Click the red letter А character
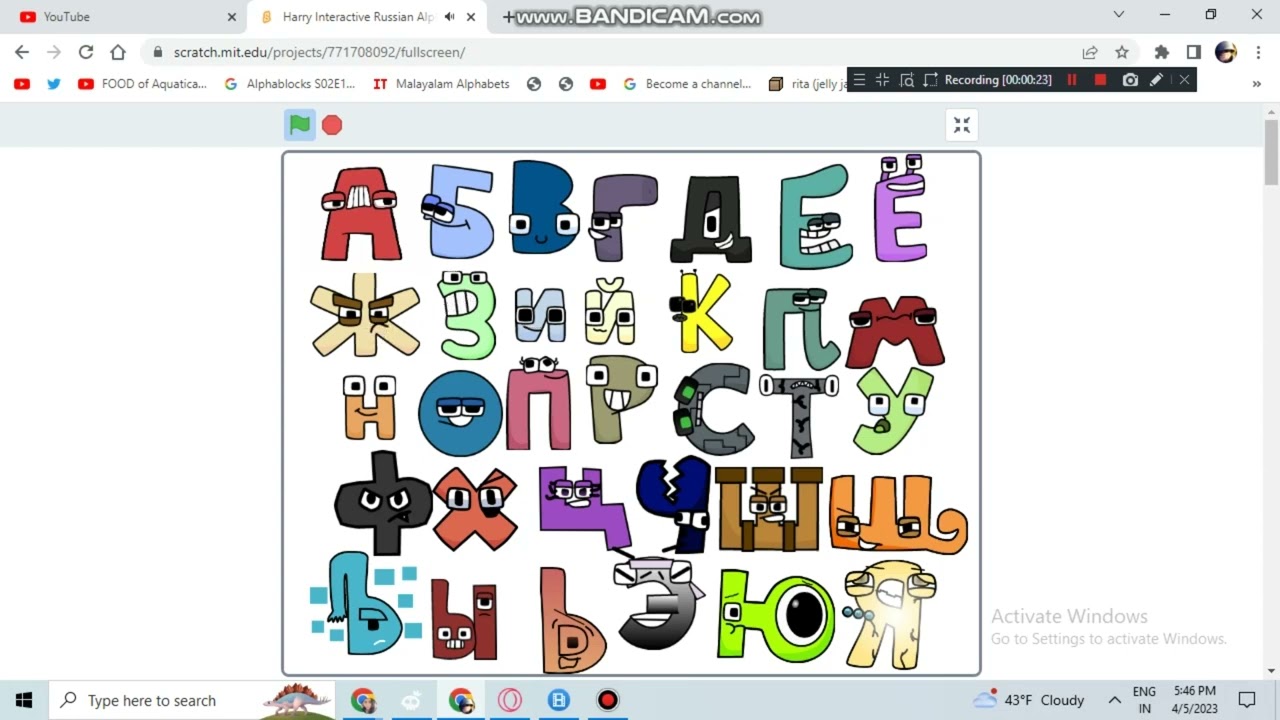This screenshot has width=1280, height=720. coord(361,215)
